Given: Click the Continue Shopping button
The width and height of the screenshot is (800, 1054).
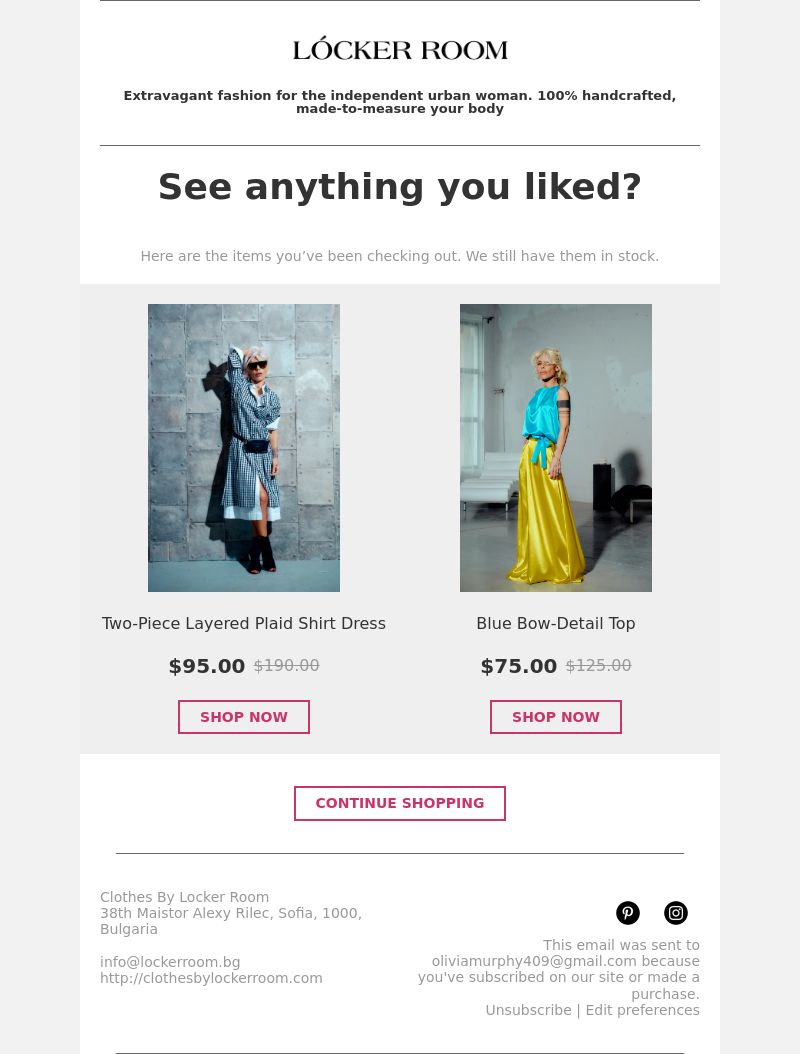Looking at the screenshot, I should [400, 803].
